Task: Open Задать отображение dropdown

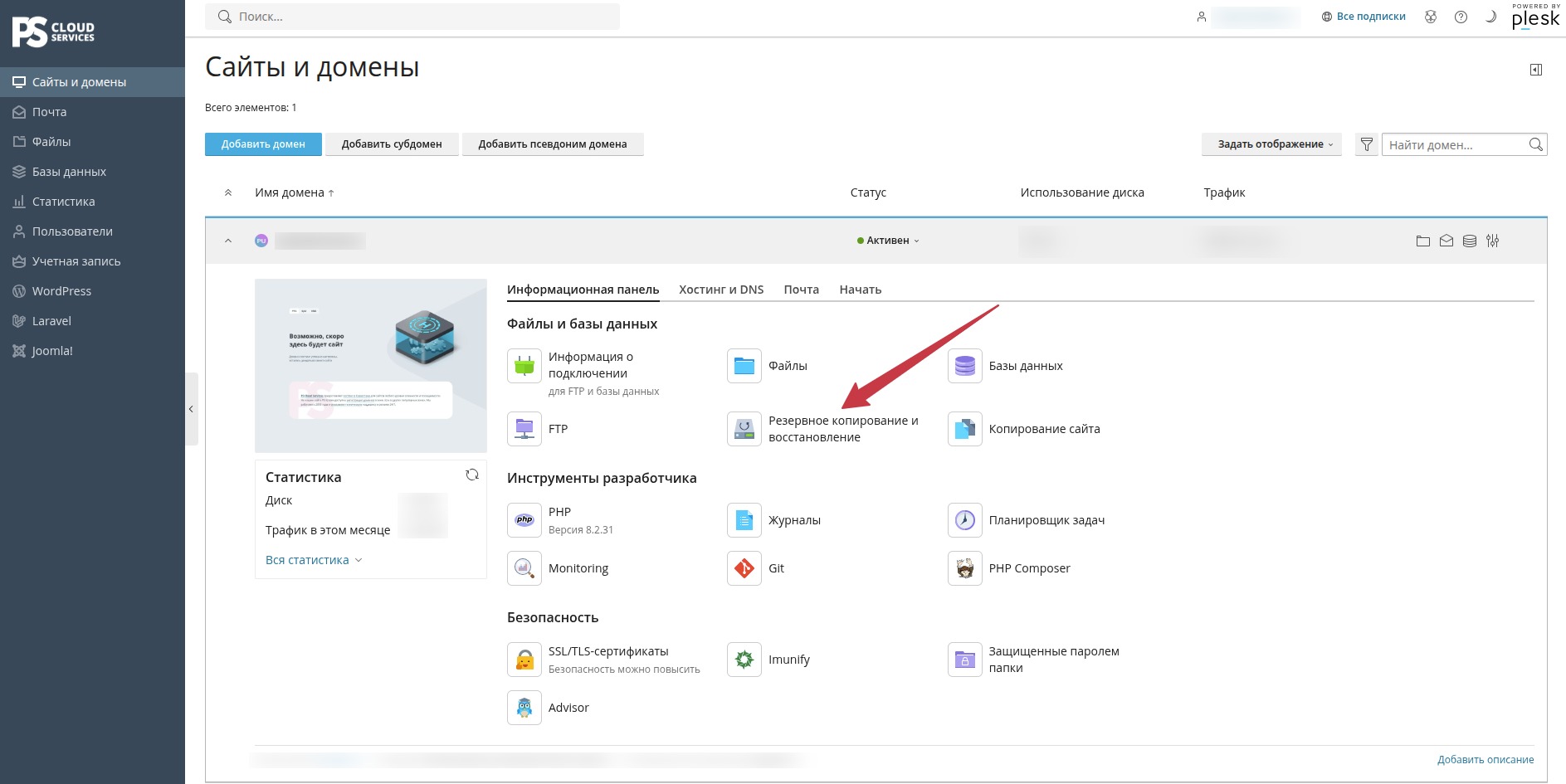Action: point(1271,144)
